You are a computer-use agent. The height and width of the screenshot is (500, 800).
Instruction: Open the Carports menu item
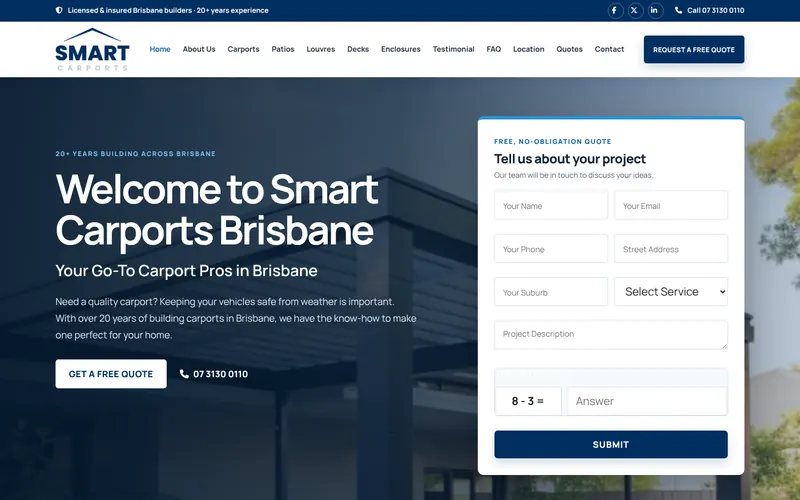click(x=243, y=49)
